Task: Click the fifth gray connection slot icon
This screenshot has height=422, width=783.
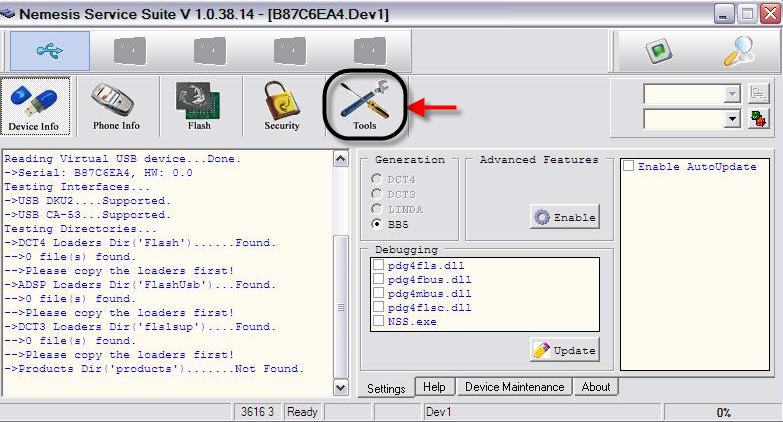Action: (x=370, y=51)
